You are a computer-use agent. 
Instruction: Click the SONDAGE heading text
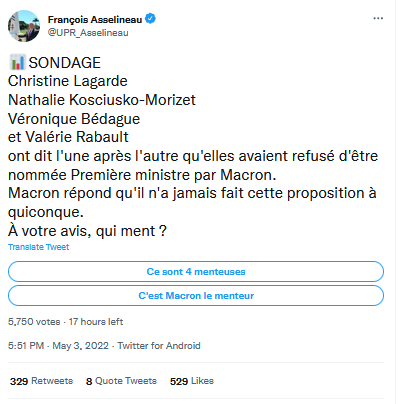click(x=64, y=63)
